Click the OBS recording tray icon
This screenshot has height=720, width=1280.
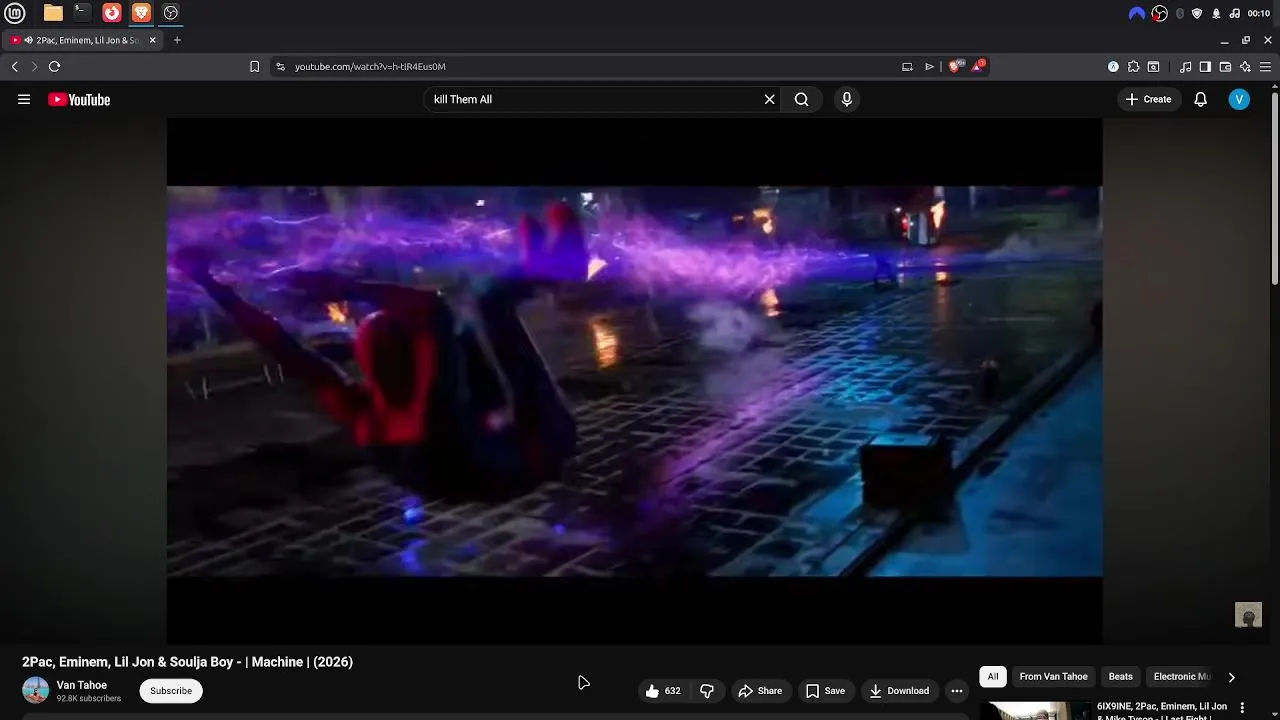1159,13
